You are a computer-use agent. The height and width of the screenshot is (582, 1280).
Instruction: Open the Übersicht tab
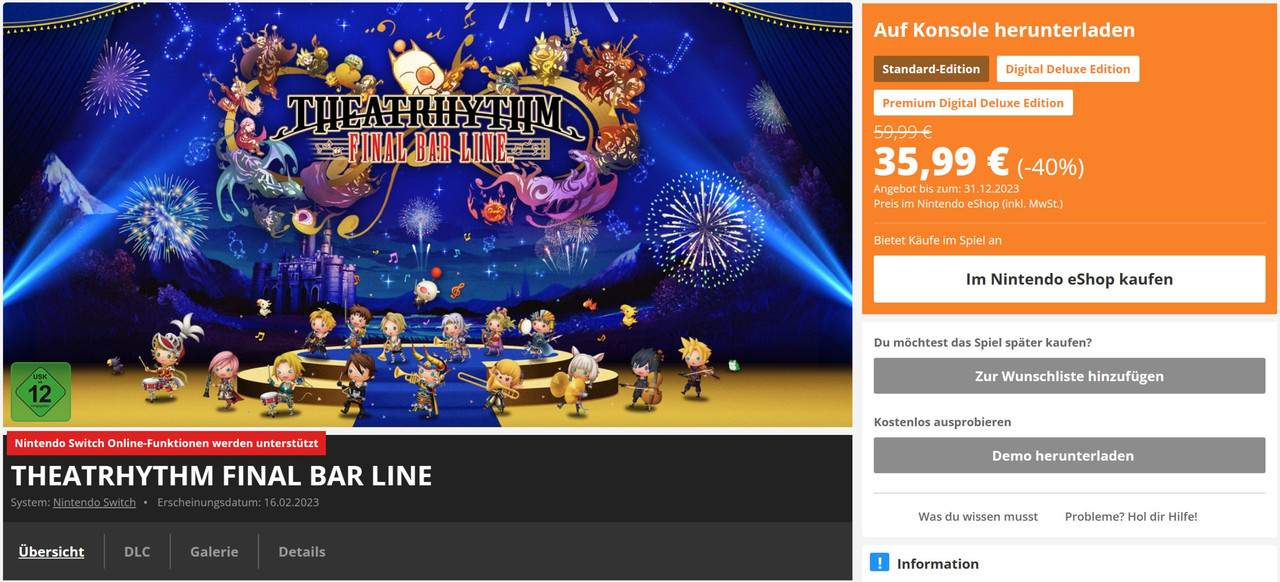click(x=51, y=551)
